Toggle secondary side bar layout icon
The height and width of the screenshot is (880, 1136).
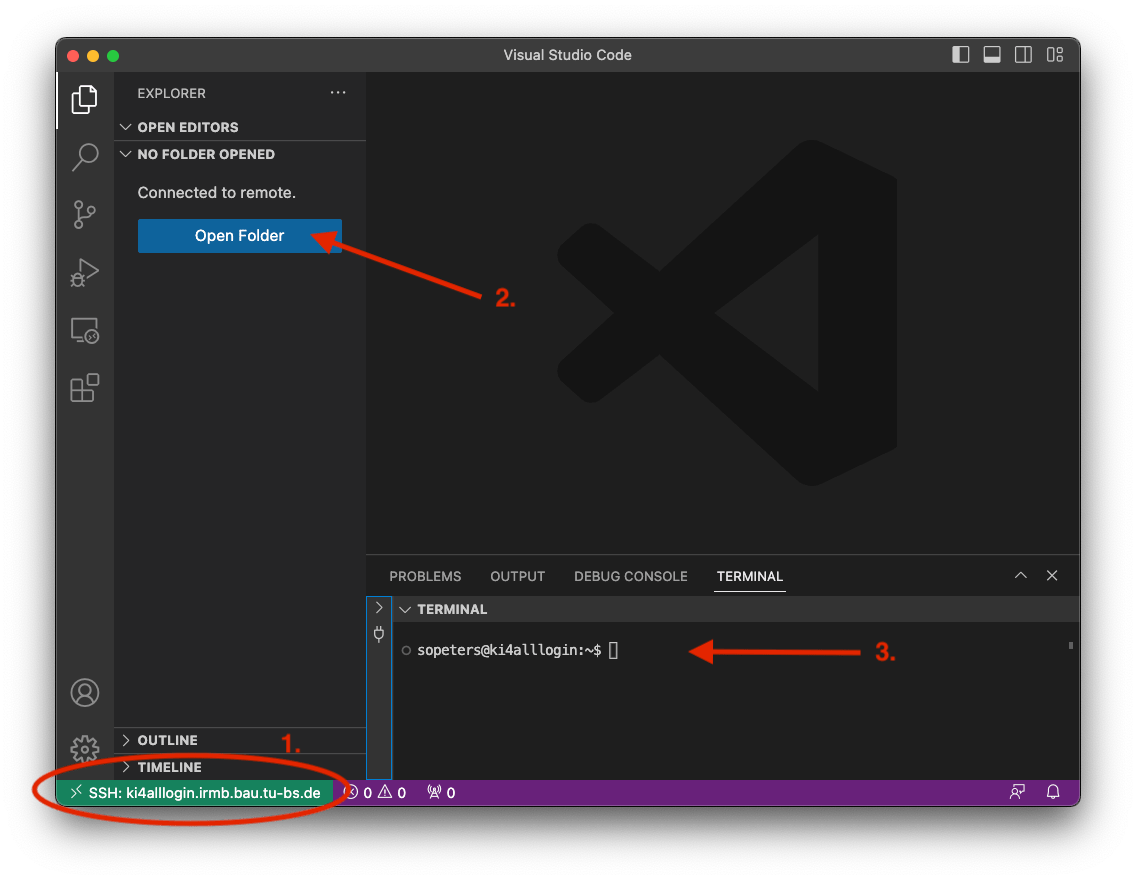pos(1023,54)
